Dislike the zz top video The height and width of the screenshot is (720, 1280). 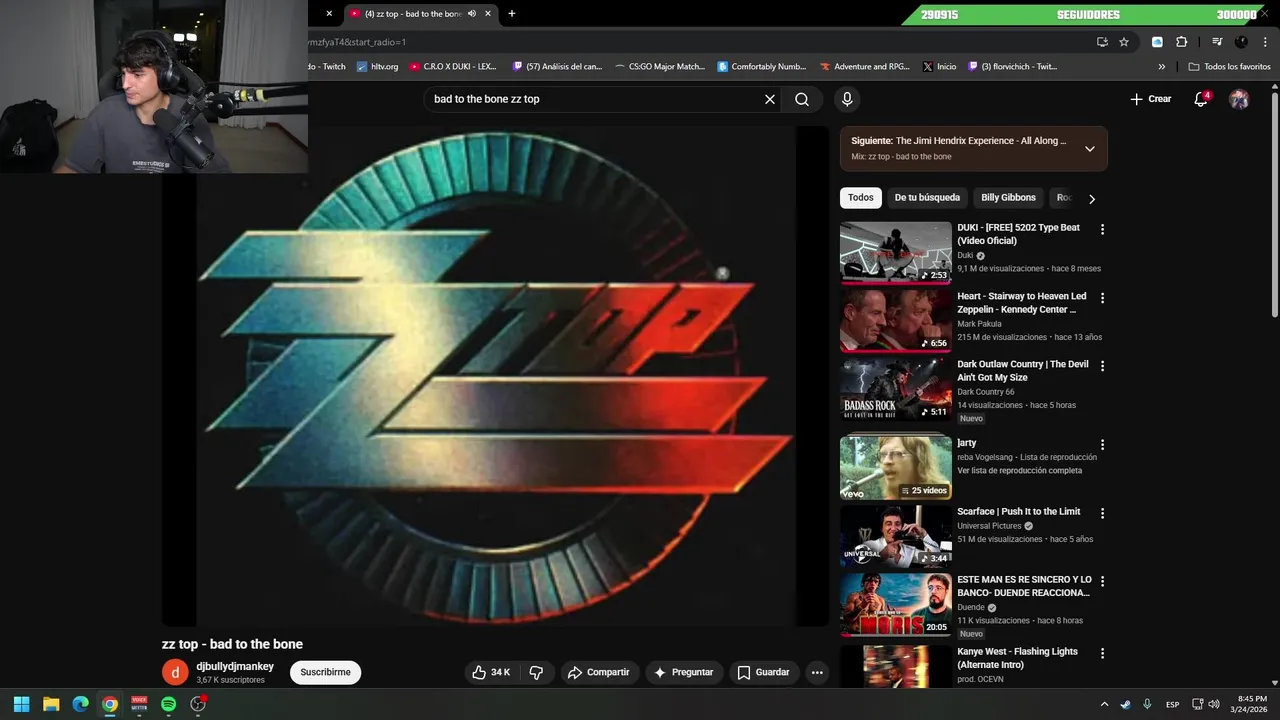pos(536,672)
